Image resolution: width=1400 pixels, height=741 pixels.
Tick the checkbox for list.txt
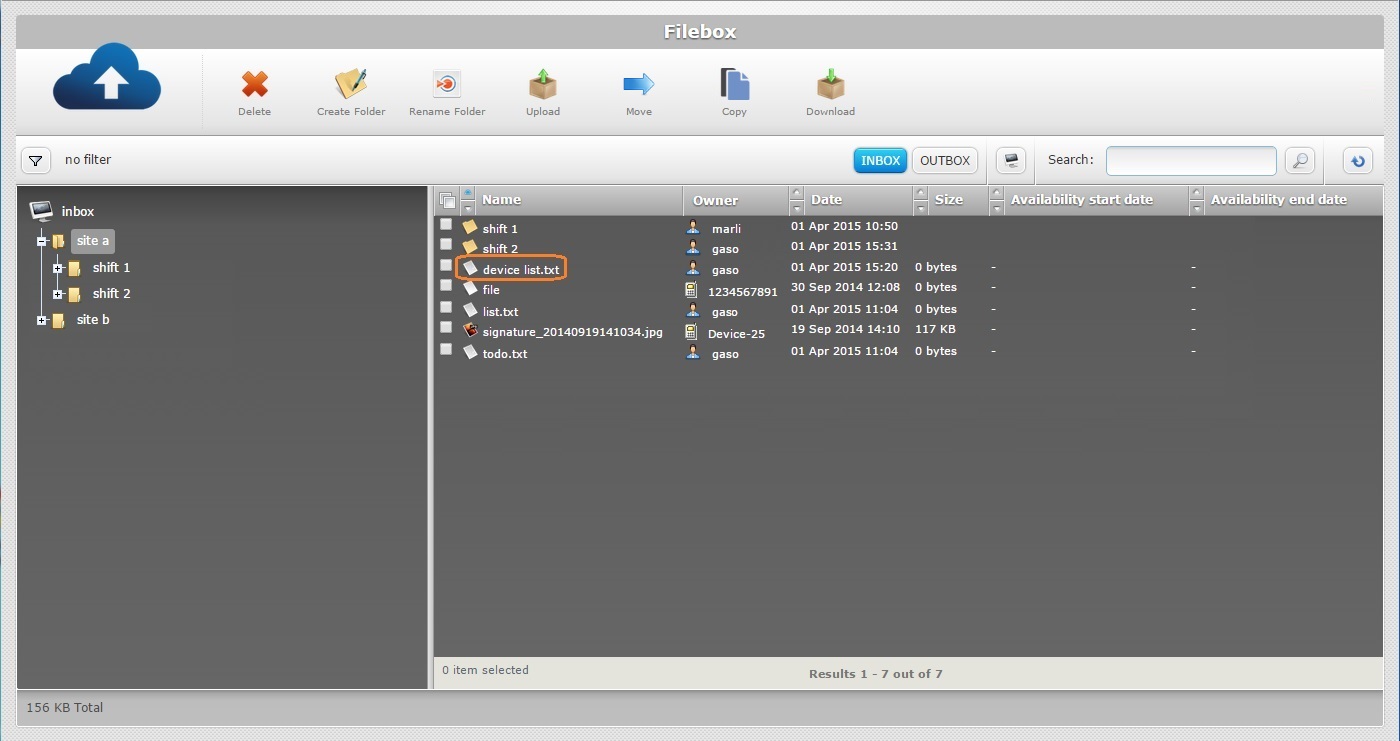point(446,307)
